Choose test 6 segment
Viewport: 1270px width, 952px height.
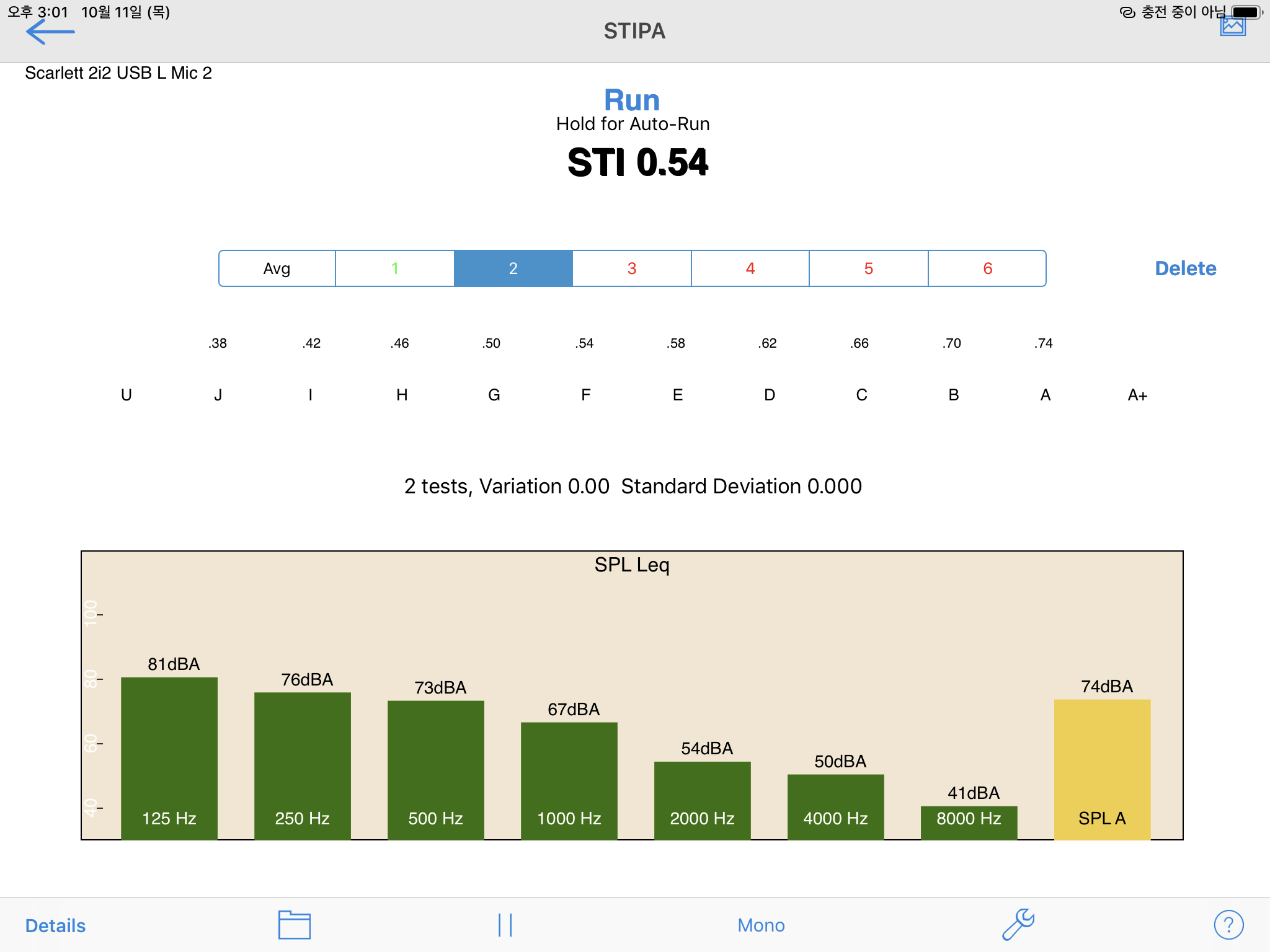[987, 268]
